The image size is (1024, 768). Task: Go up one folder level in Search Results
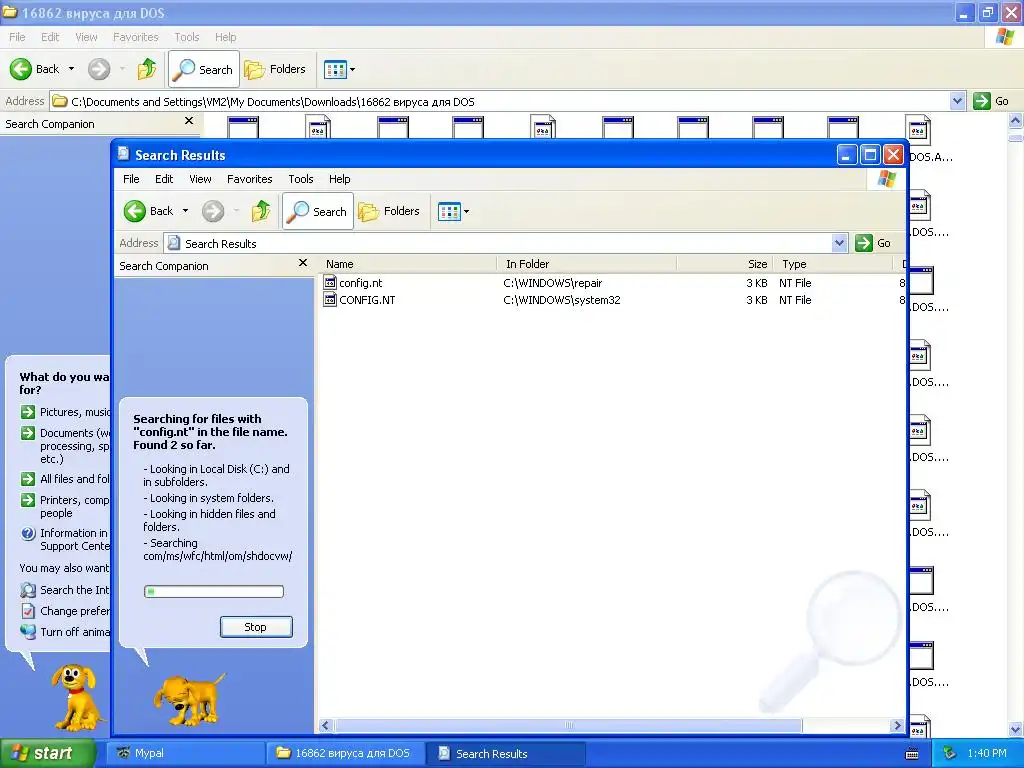pos(261,211)
